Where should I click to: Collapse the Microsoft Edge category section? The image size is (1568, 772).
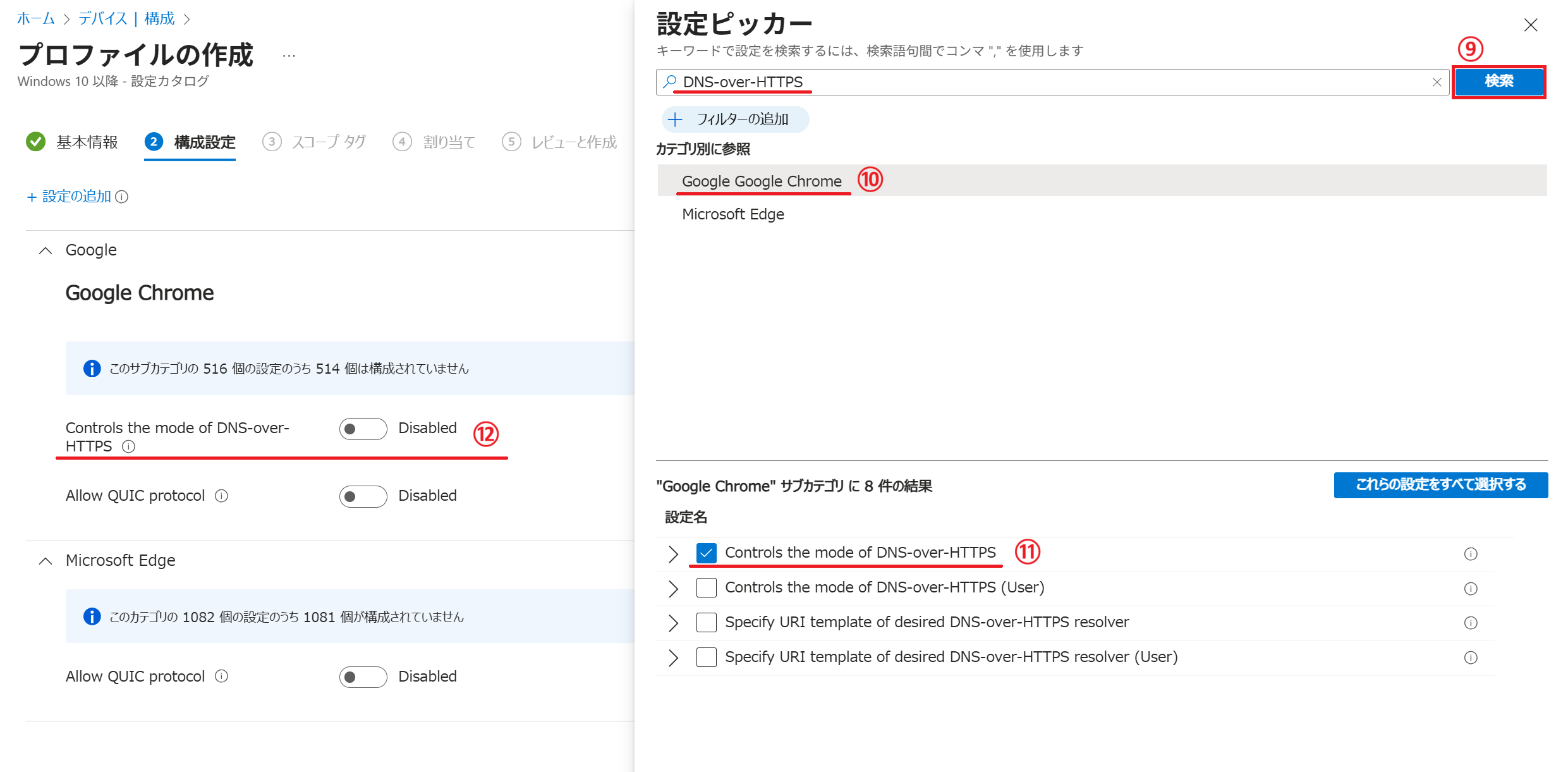point(46,561)
